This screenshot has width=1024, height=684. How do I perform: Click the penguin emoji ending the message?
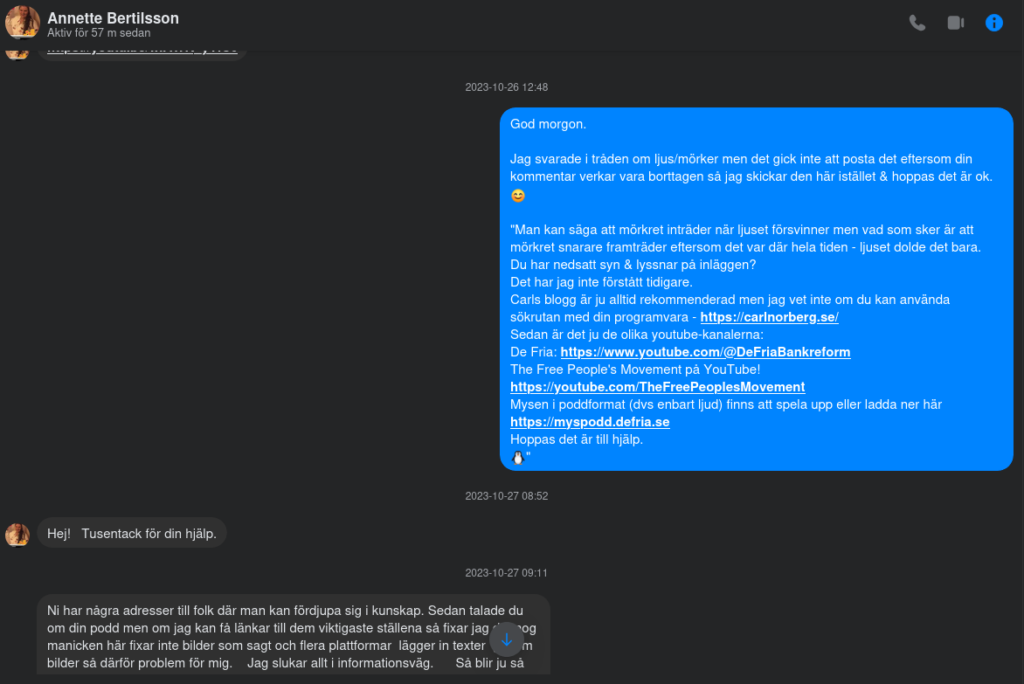[517, 457]
